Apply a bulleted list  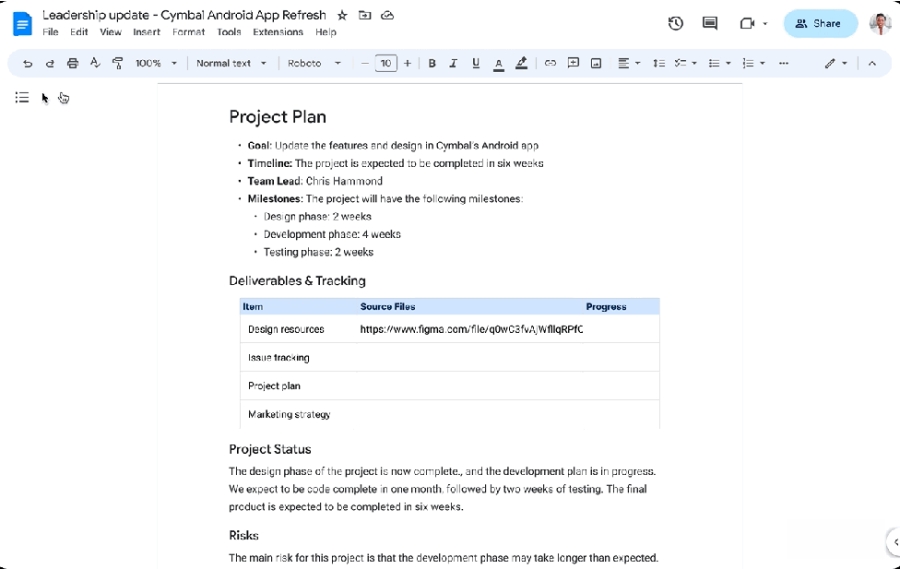pos(714,63)
